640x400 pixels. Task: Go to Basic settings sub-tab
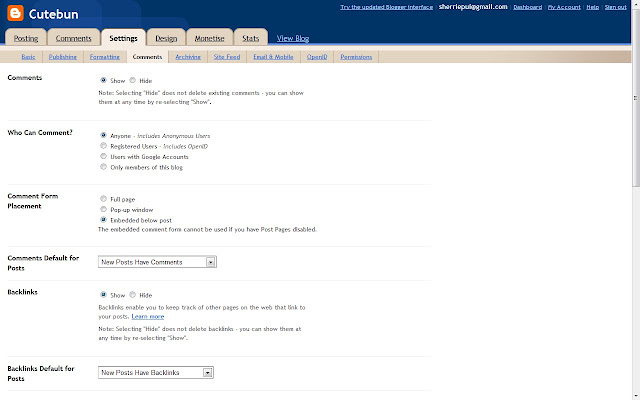[x=28, y=57]
